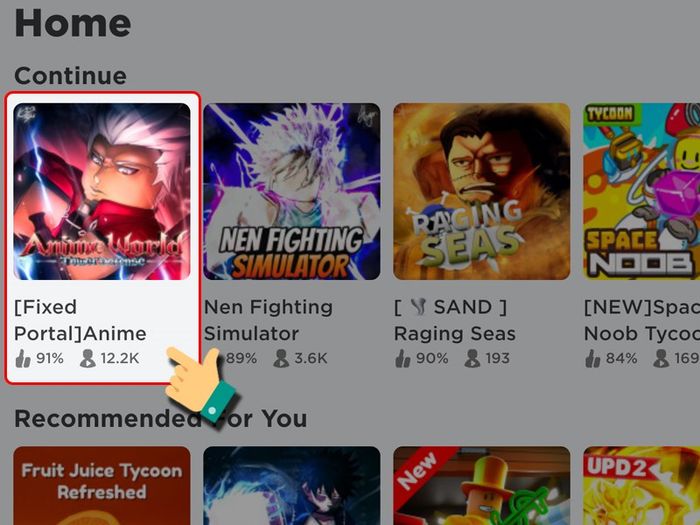Launch Fruit Juice Tycoon Refreshed game

(x=102, y=486)
